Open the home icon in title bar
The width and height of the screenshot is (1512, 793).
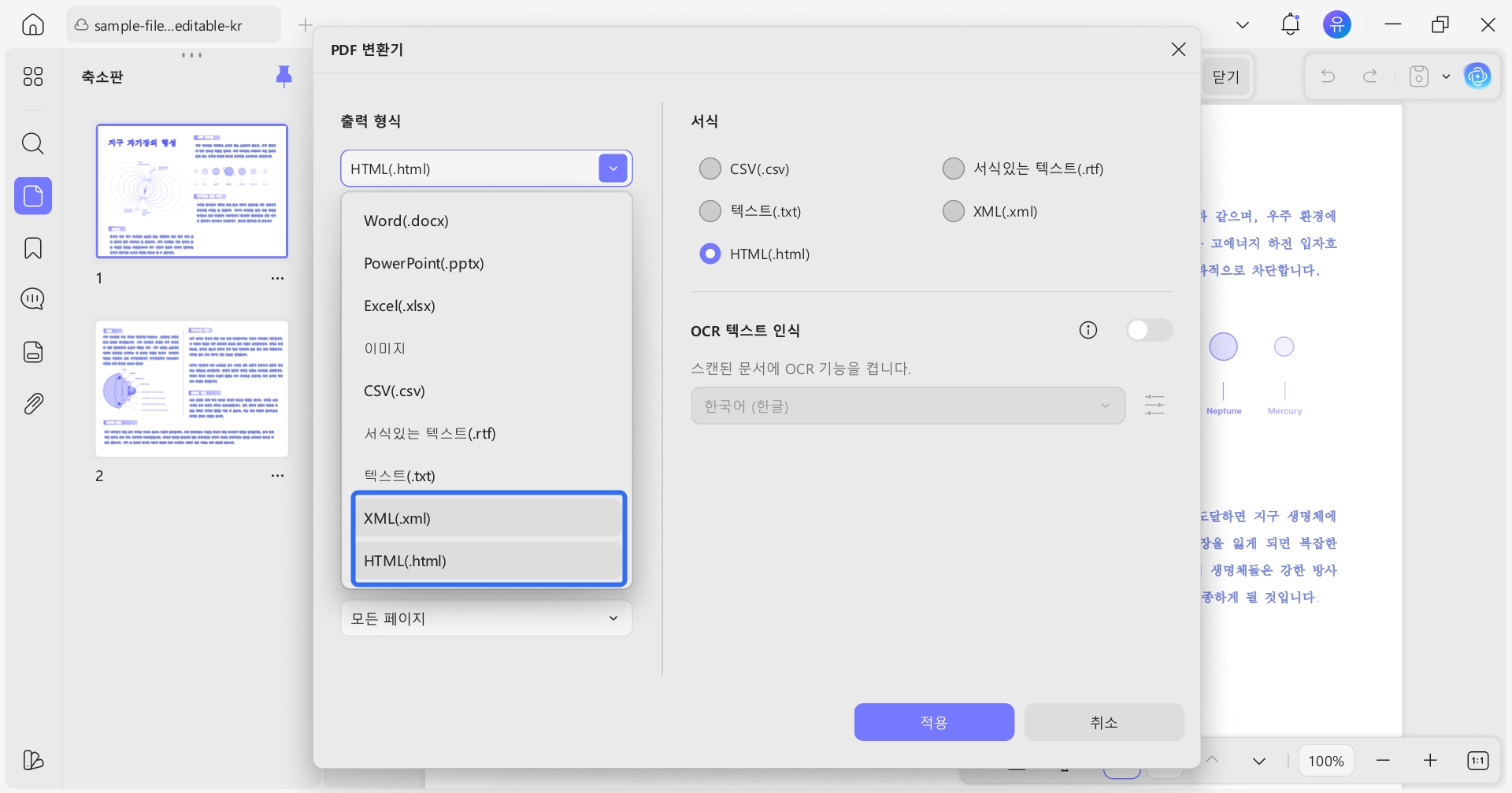pos(32,24)
